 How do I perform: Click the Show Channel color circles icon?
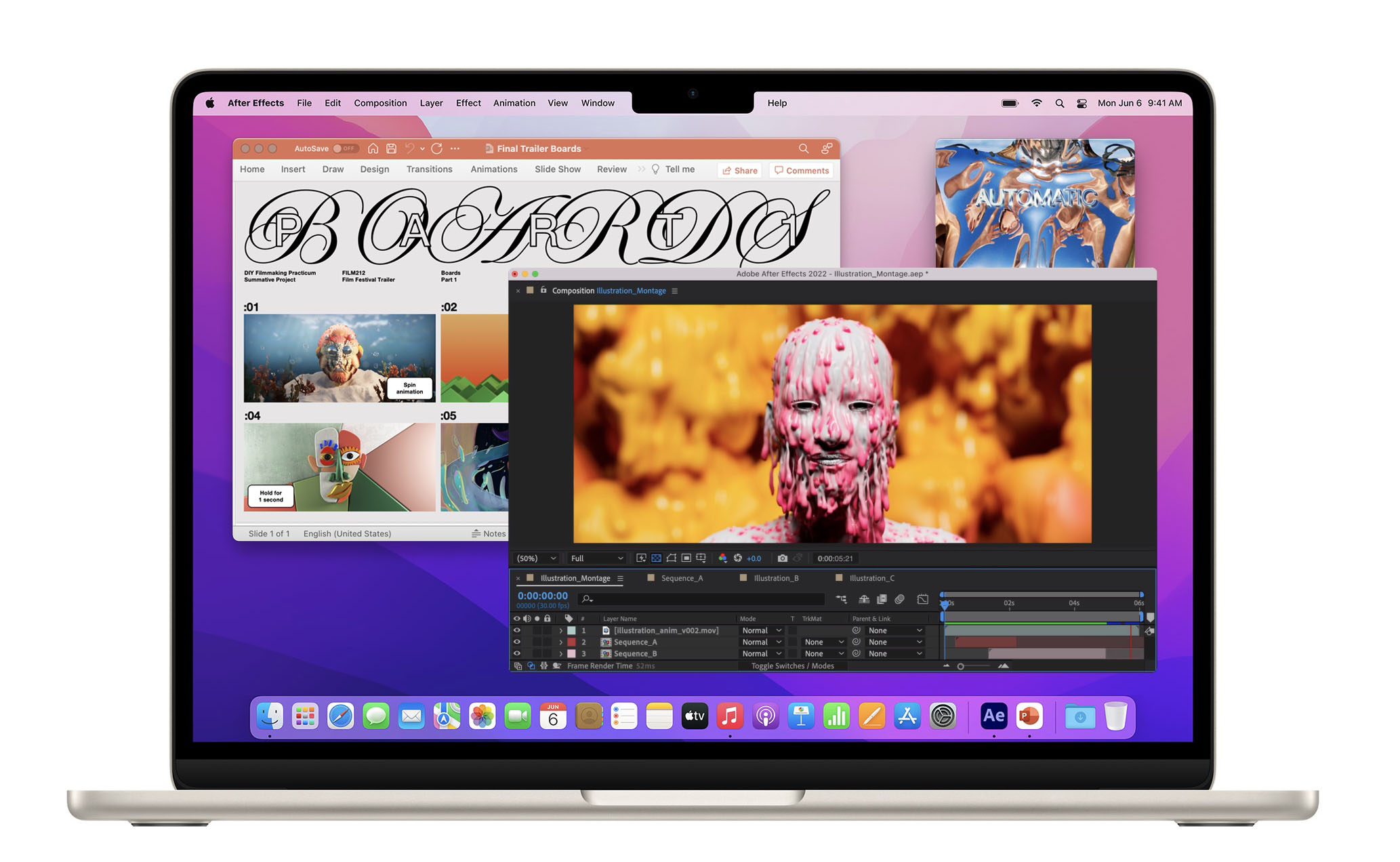723,558
